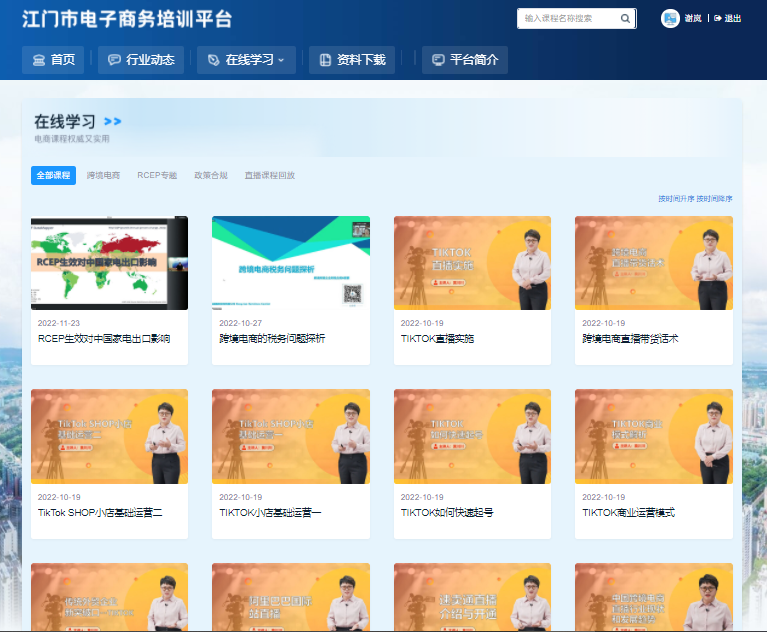Click the TIKTOK直播实施 title text

(437, 339)
